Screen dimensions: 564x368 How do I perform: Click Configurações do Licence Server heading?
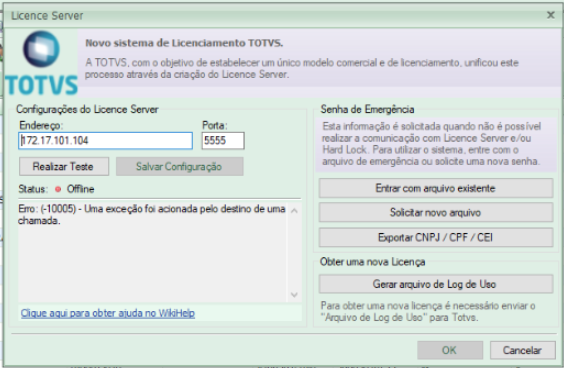click(87, 109)
